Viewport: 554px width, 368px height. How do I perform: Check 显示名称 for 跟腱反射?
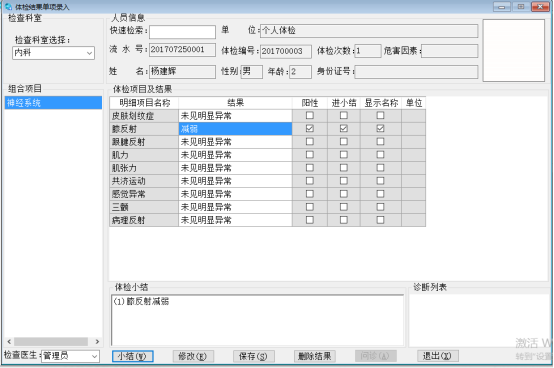(x=380, y=142)
